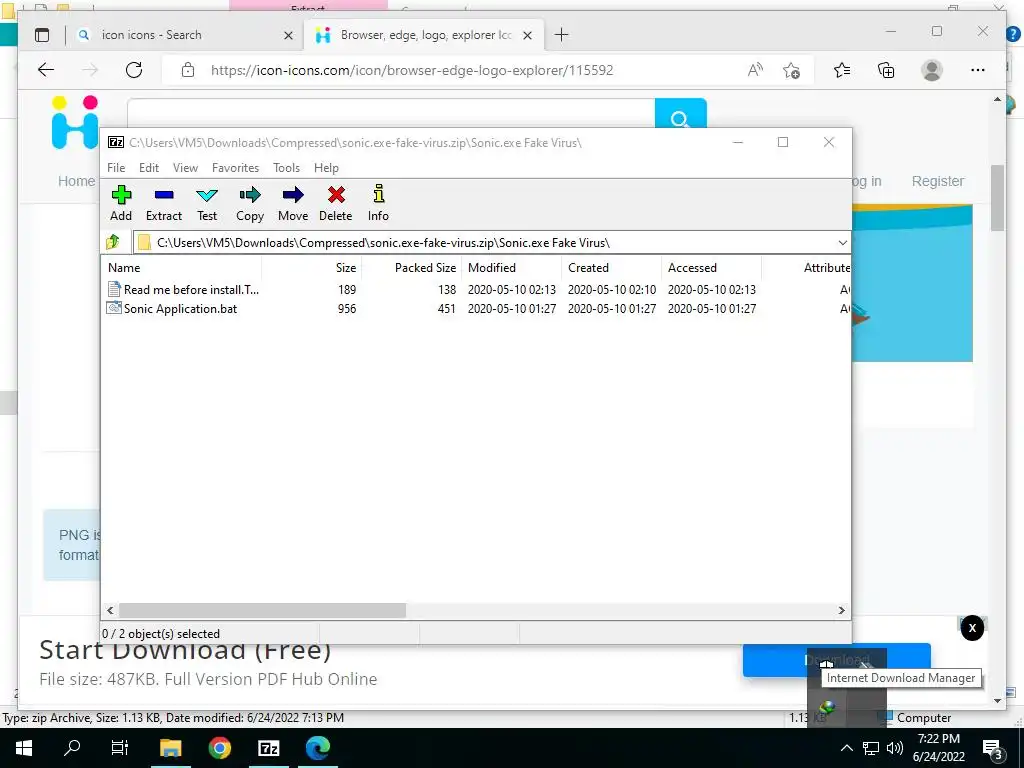The image size is (1024, 768).
Task: Open Chrome from the taskbar
Action: click(x=219, y=748)
